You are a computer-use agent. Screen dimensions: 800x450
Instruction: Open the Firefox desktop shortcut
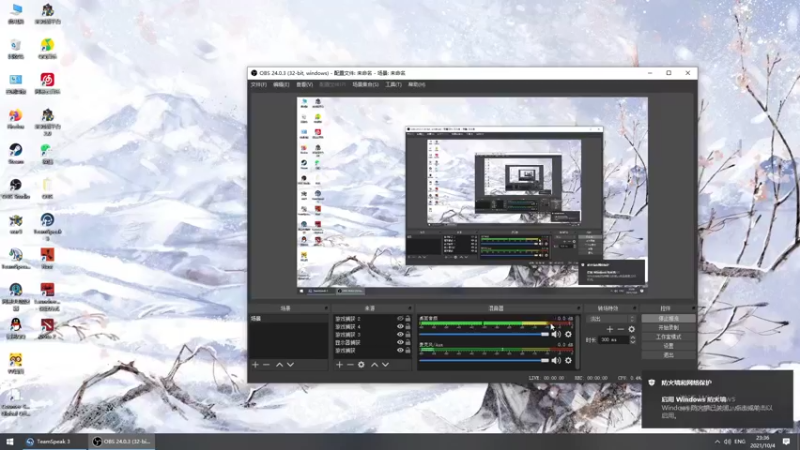coord(16,119)
